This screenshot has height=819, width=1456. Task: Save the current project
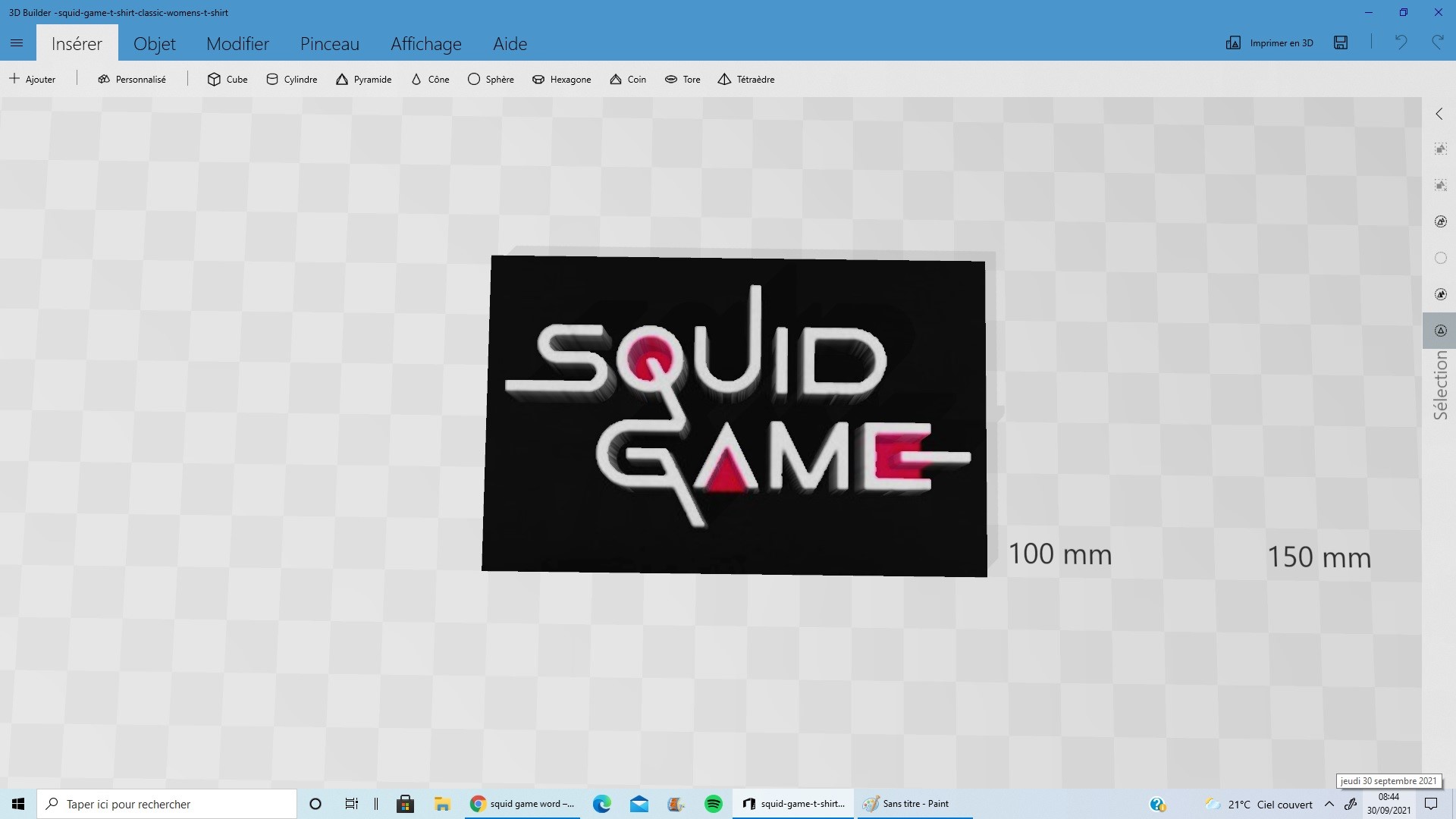pyautogui.click(x=1340, y=43)
